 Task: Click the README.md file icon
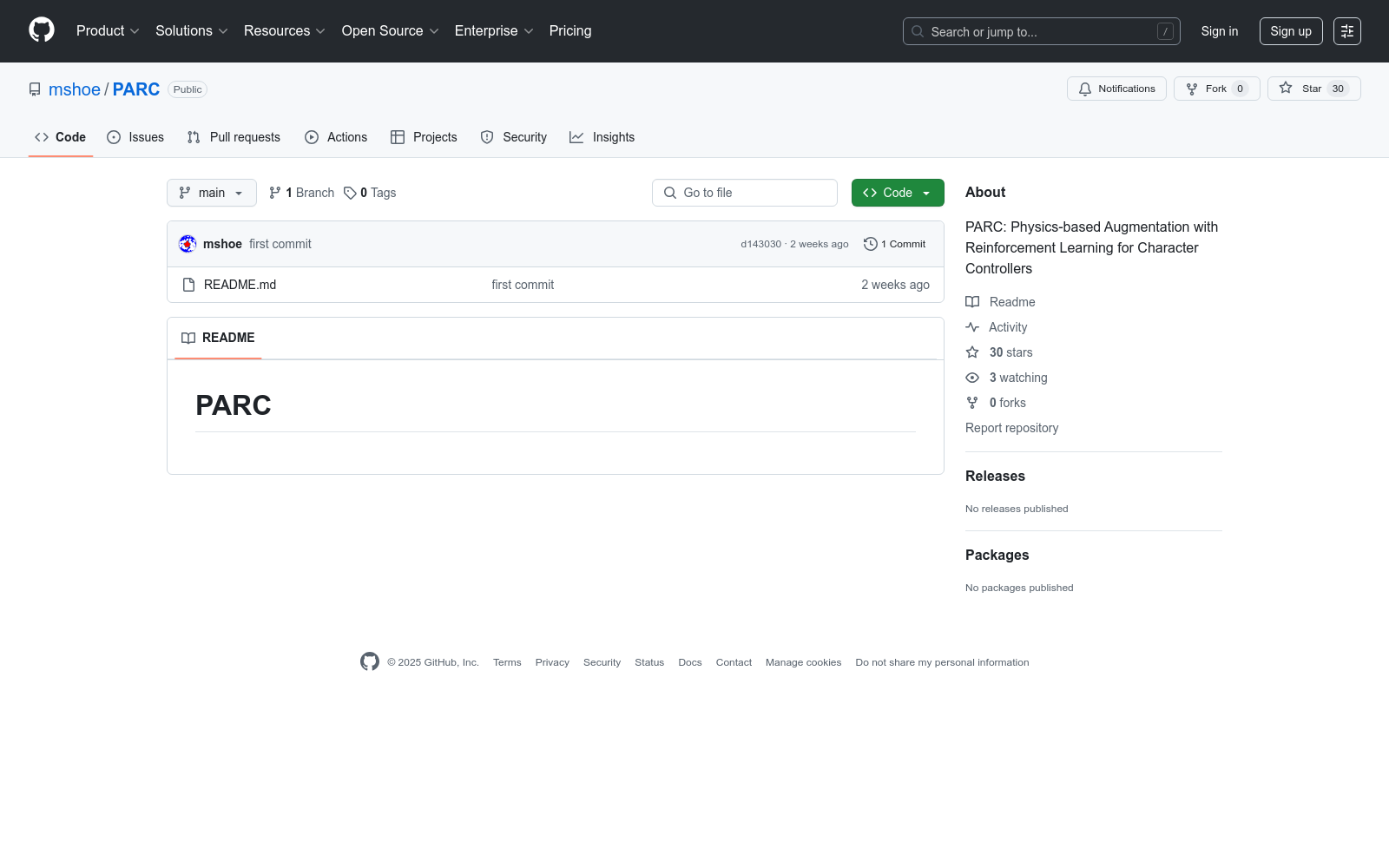coord(188,285)
